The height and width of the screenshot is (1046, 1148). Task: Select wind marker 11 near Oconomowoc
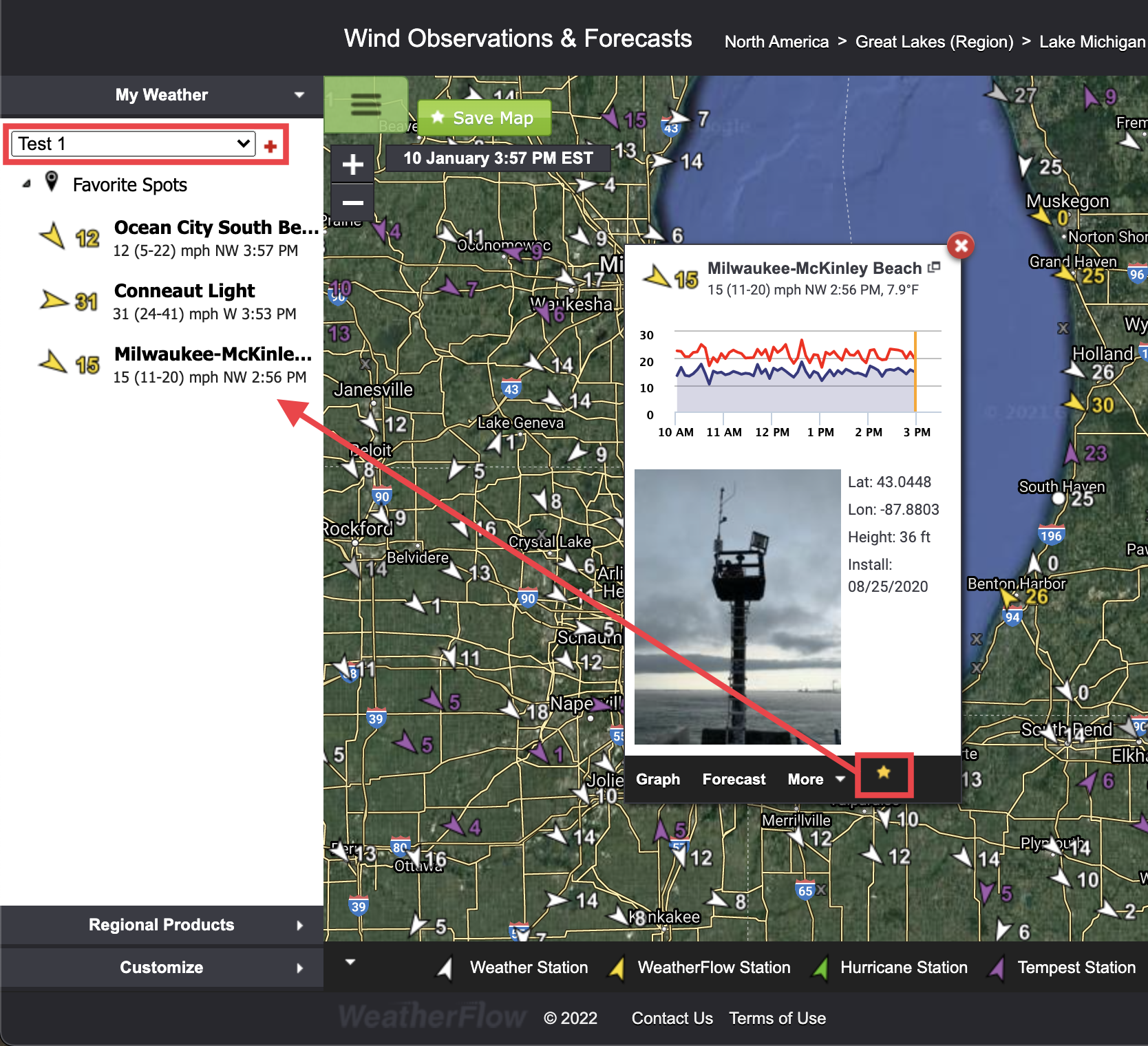[x=460, y=237]
